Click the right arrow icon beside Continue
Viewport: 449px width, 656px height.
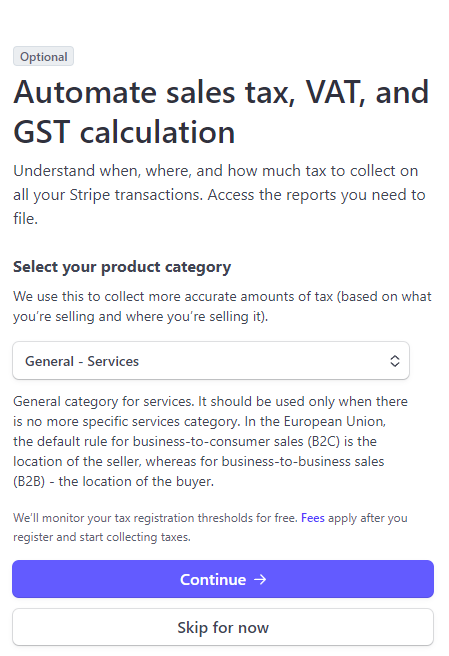point(260,579)
